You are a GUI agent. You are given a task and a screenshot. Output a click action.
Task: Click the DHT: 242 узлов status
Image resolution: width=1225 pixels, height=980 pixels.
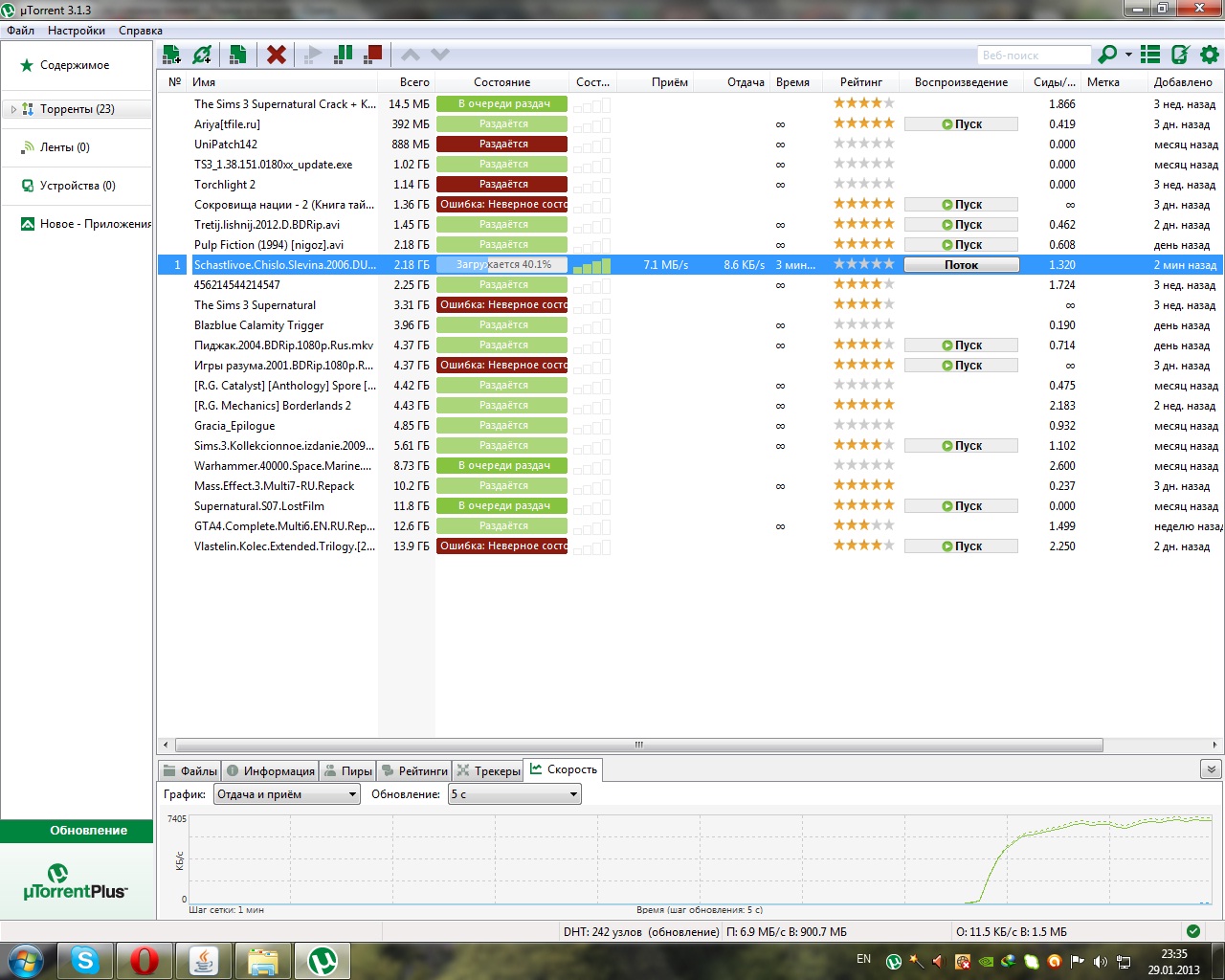coord(641,932)
